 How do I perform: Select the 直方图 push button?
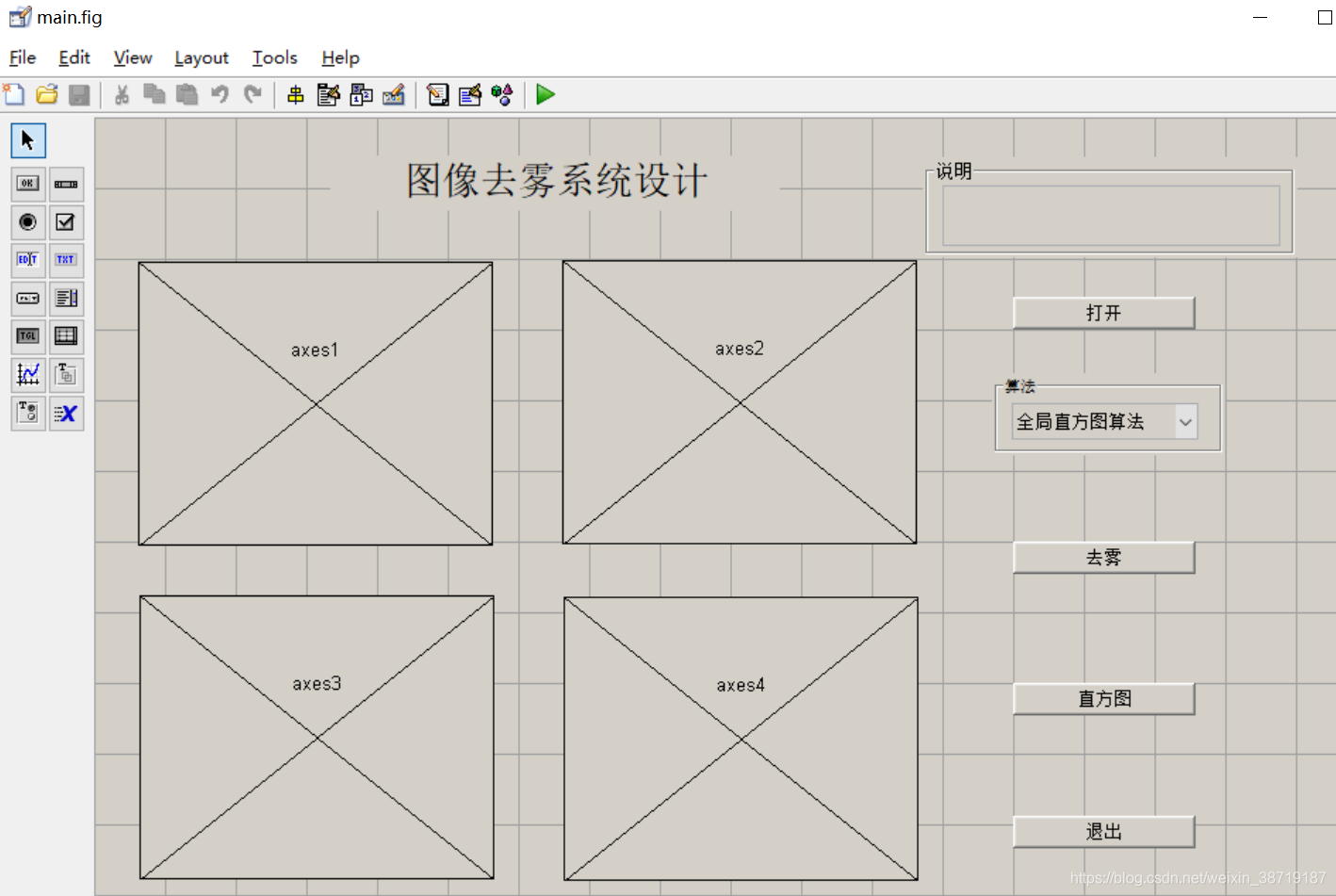click(x=1104, y=699)
